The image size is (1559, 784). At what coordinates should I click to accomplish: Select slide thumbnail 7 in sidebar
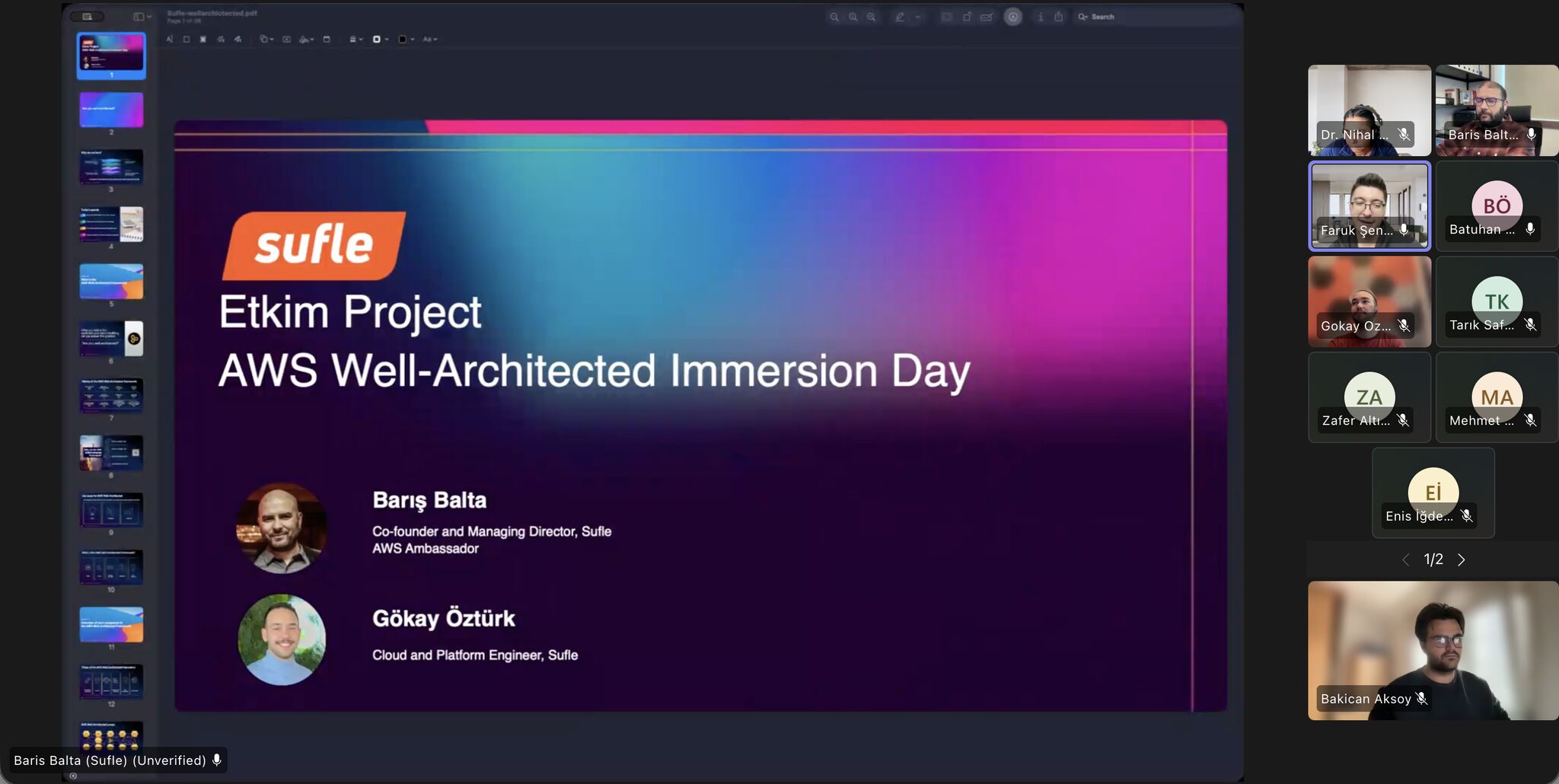(x=111, y=395)
